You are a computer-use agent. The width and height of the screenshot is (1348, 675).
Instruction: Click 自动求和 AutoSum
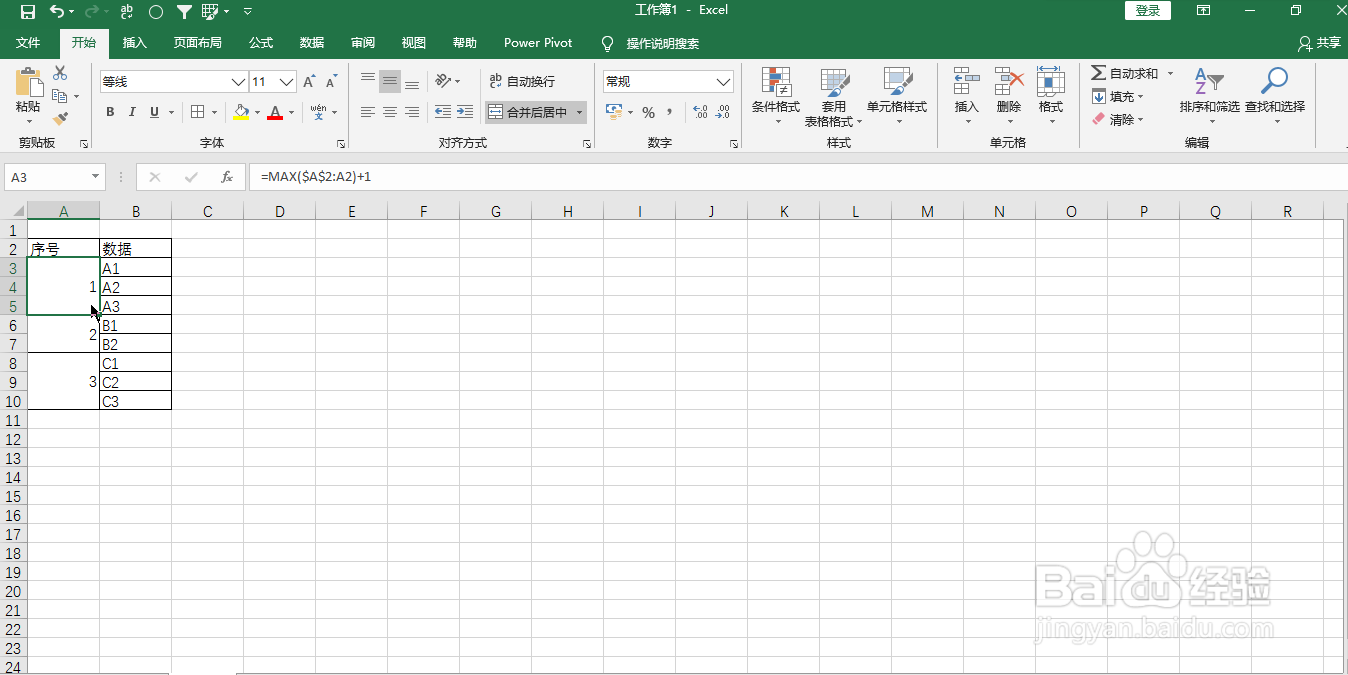(x=1125, y=73)
